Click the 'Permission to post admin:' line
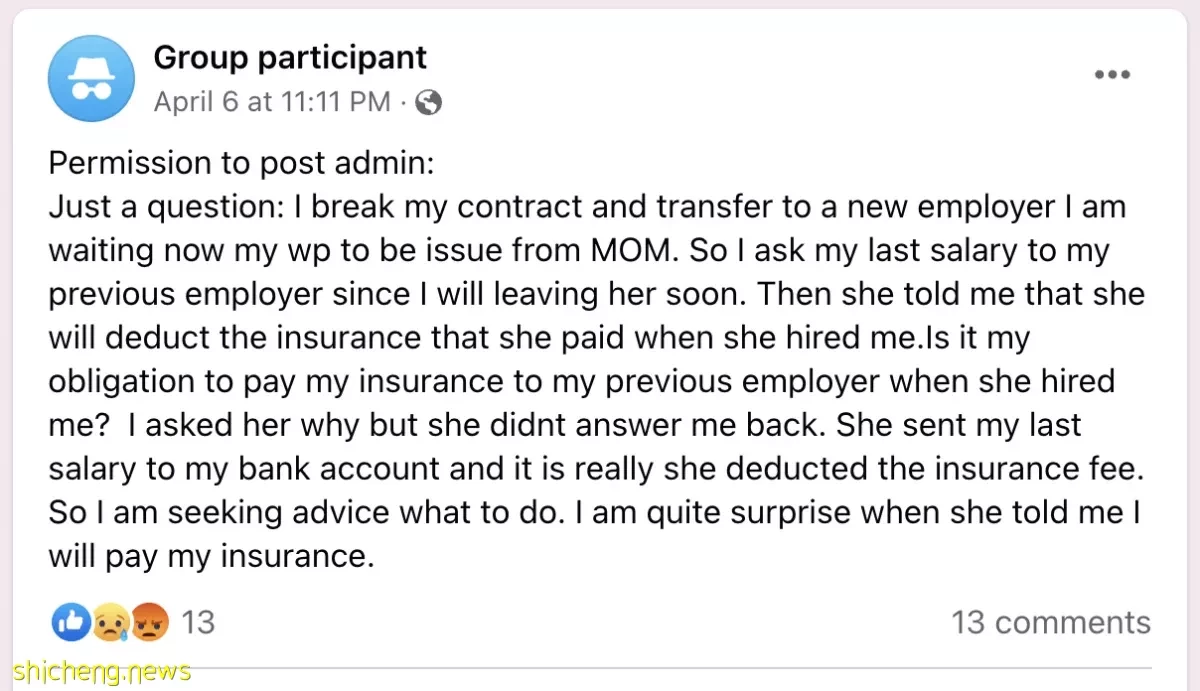Image resolution: width=1200 pixels, height=691 pixels. 241,163
